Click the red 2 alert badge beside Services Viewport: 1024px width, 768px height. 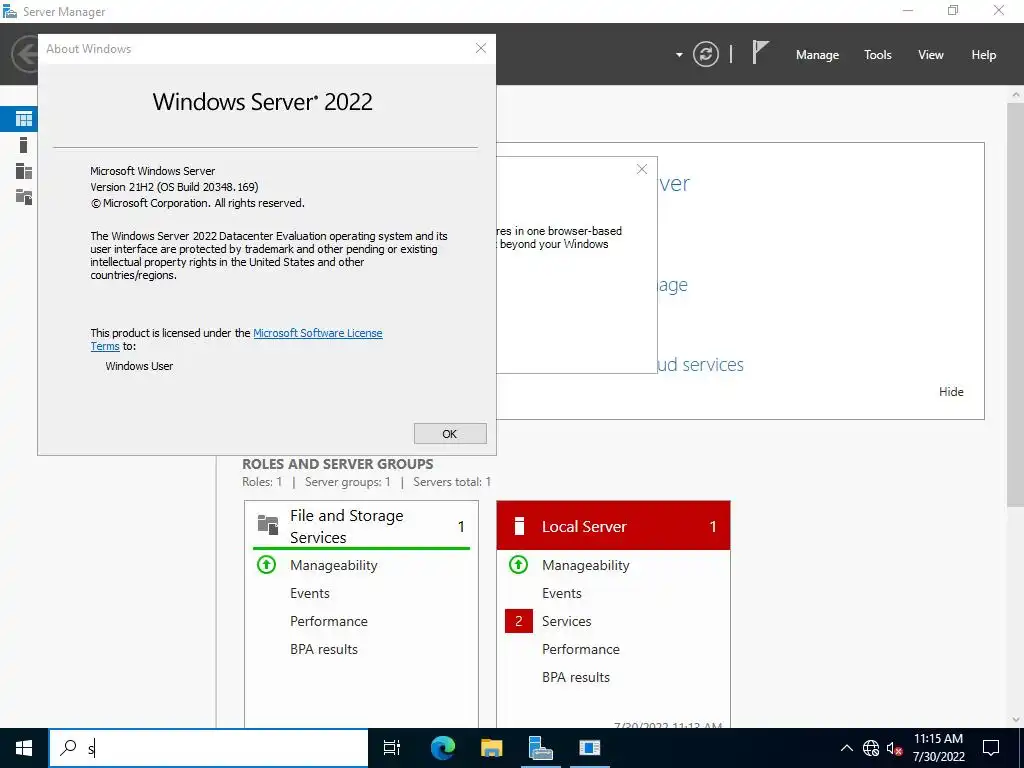(519, 621)
